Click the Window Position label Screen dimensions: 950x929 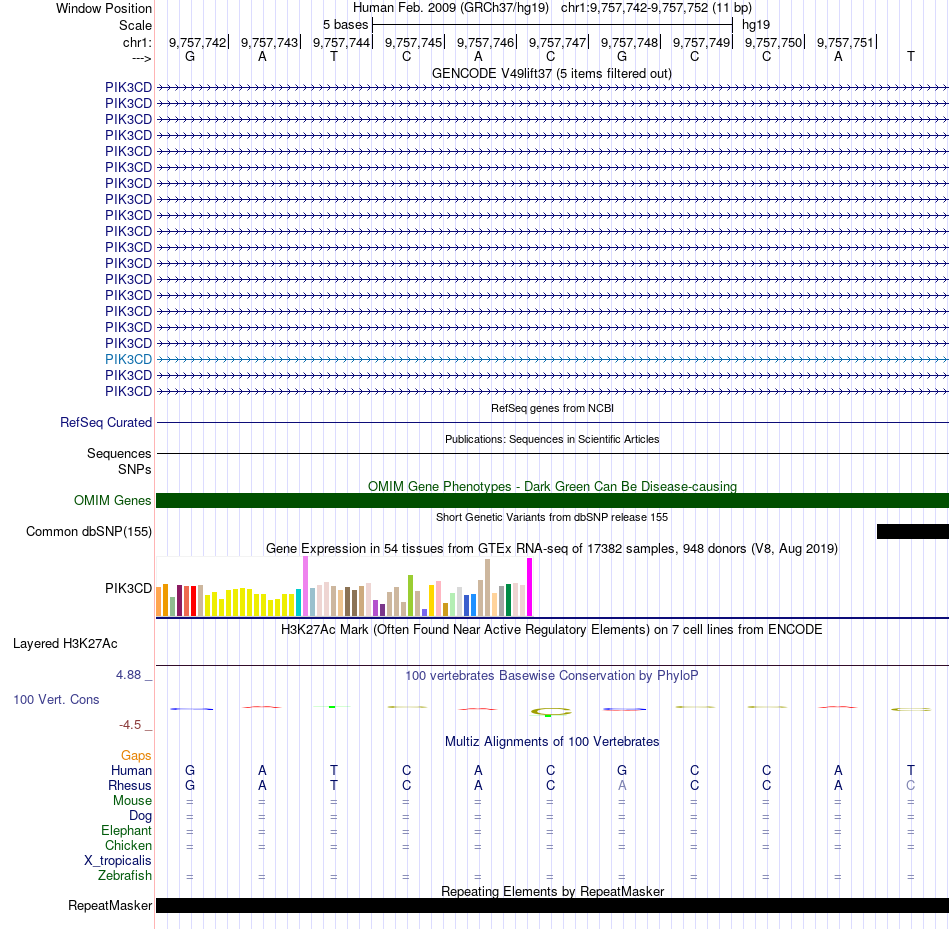(104, 8)
